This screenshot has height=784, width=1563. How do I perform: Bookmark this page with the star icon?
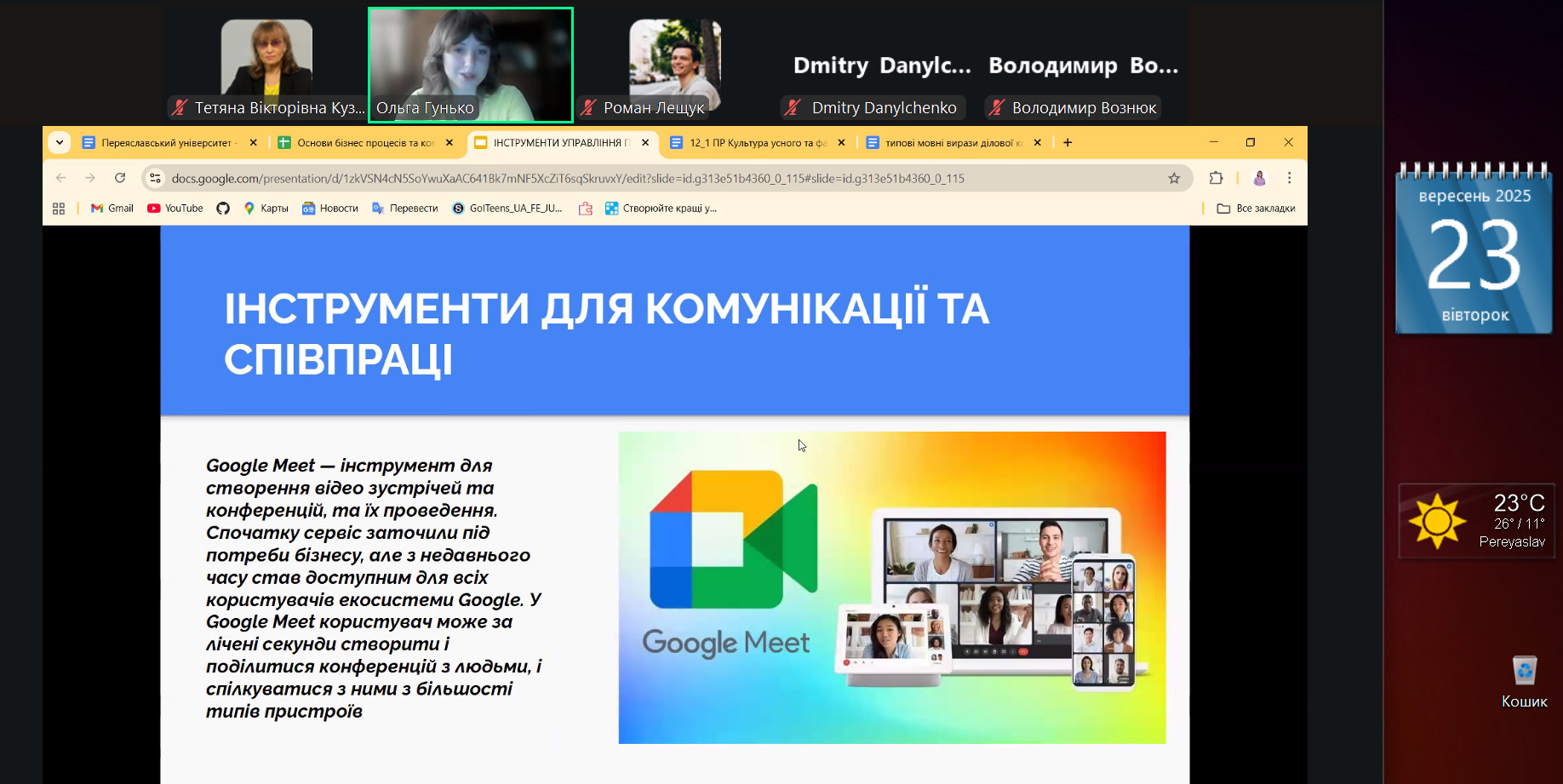1174,178
